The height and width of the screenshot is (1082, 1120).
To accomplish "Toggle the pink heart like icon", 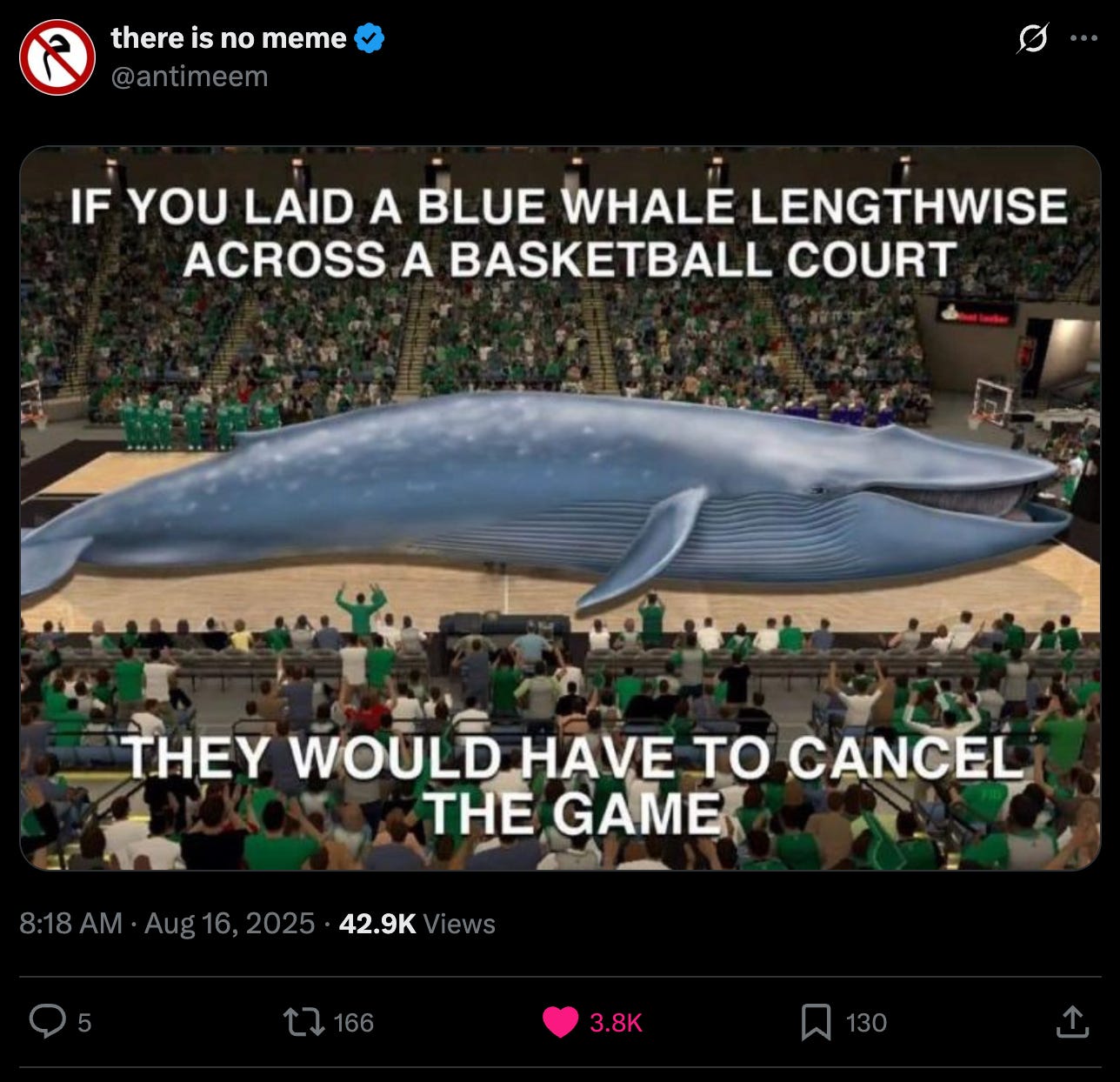I will (x=561, y=1023).
